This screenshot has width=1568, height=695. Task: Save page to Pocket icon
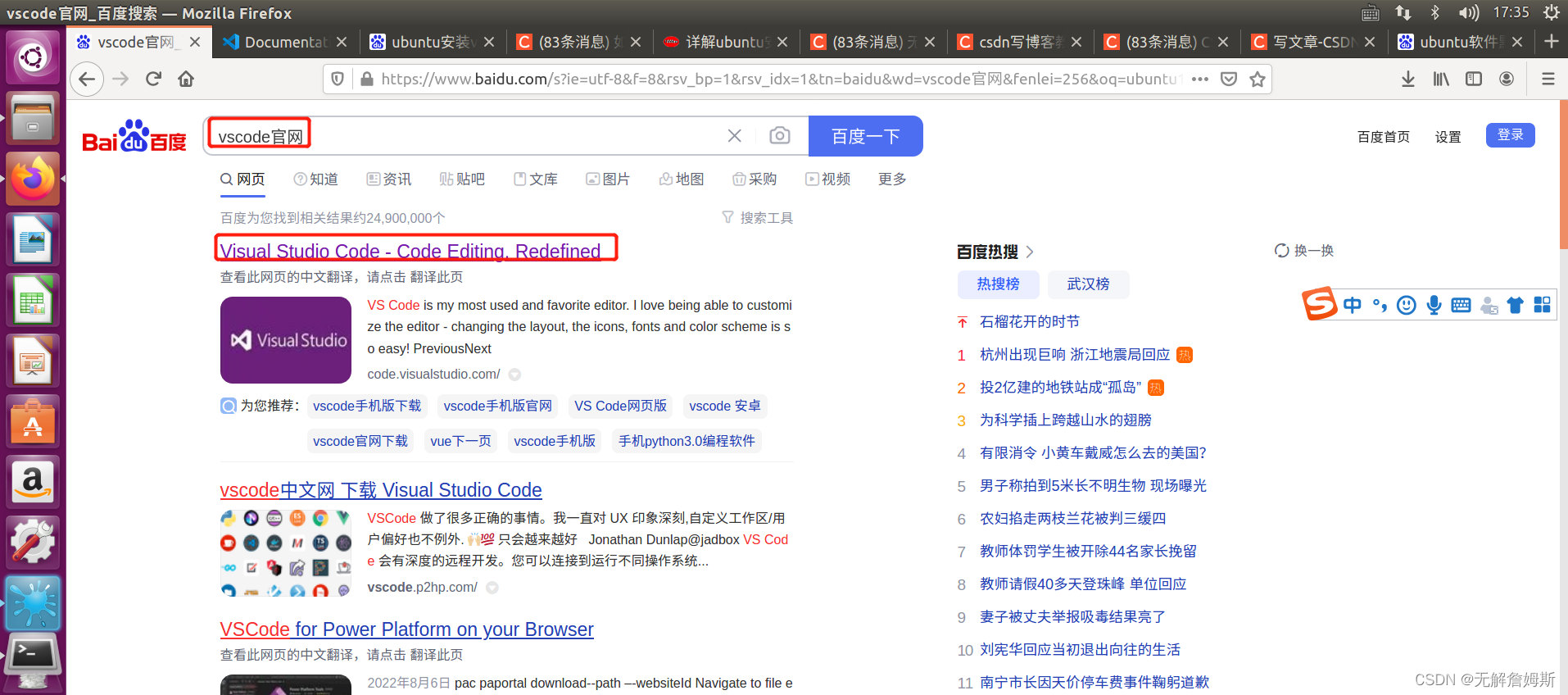1229,79
